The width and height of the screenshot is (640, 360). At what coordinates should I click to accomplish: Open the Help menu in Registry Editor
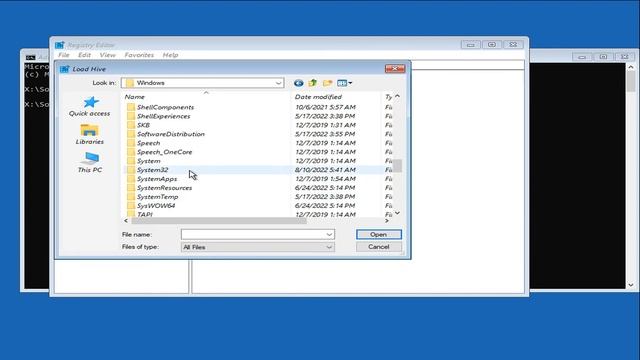click(170, 55)
